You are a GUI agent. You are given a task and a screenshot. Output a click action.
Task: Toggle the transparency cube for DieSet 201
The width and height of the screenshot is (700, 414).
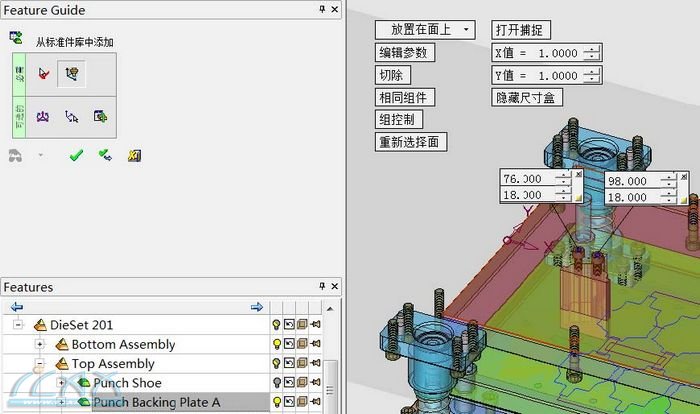click(302, 324)
